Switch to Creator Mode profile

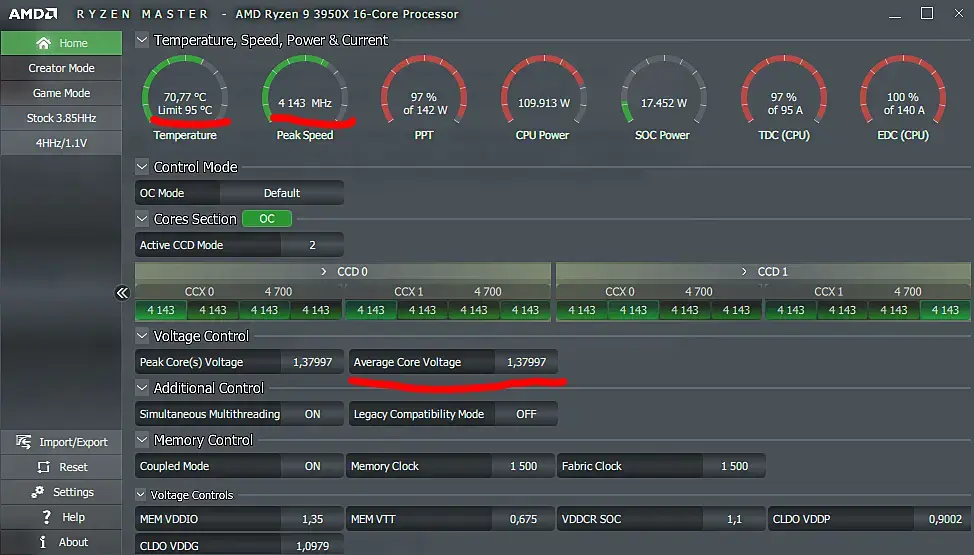click(x=61, y=68)
